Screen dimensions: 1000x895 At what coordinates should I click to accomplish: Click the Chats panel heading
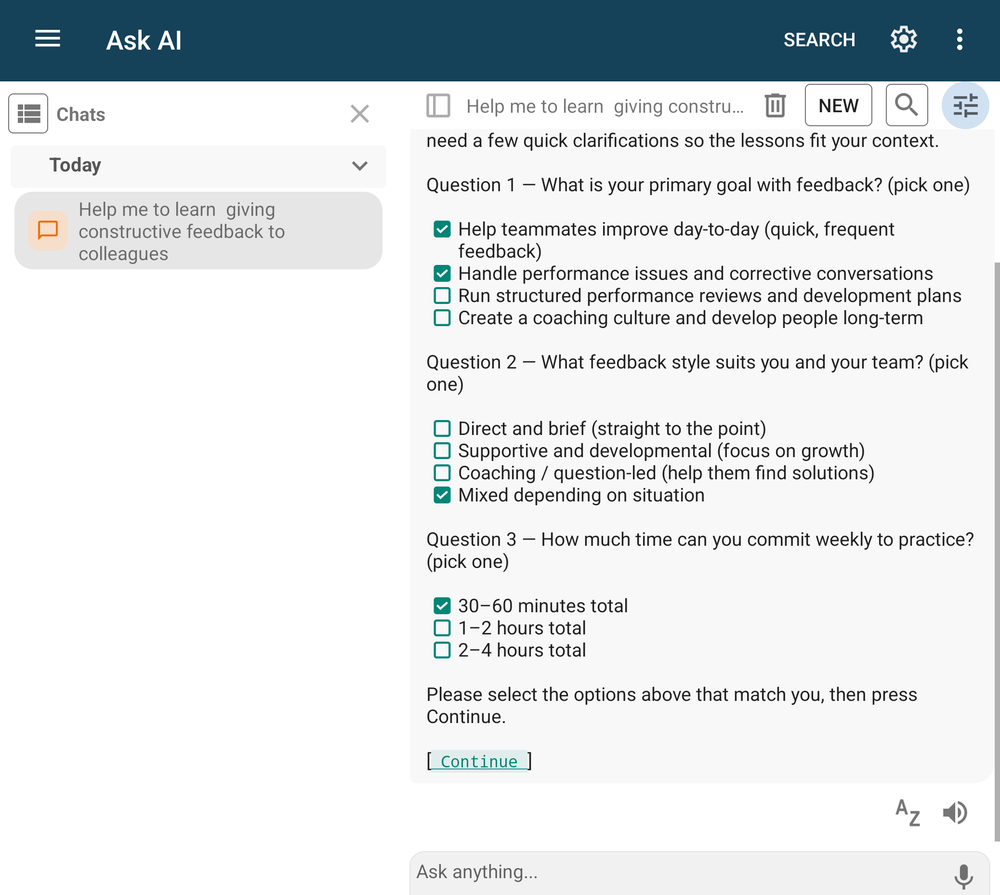click(80, 114)
